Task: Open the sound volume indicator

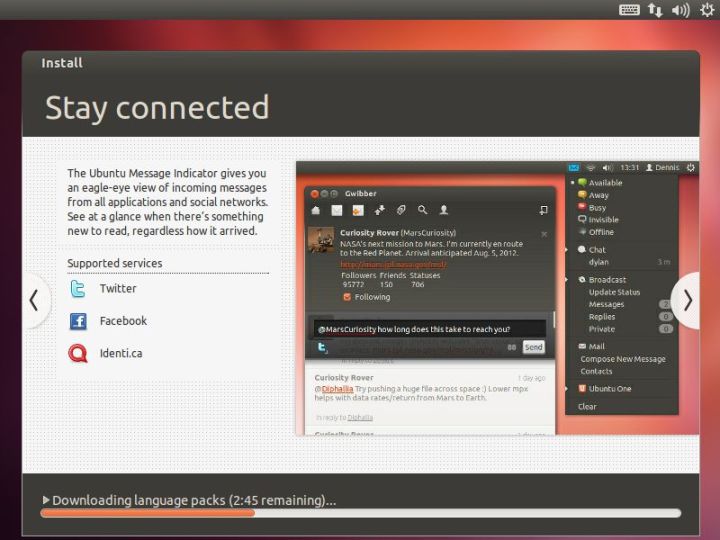Action: pos(681,10)
